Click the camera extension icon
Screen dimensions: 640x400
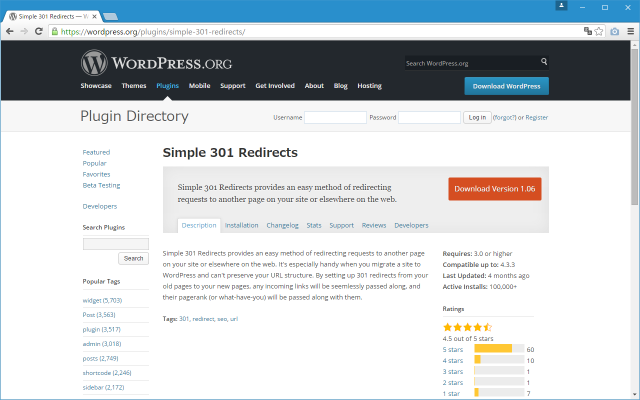615,31
